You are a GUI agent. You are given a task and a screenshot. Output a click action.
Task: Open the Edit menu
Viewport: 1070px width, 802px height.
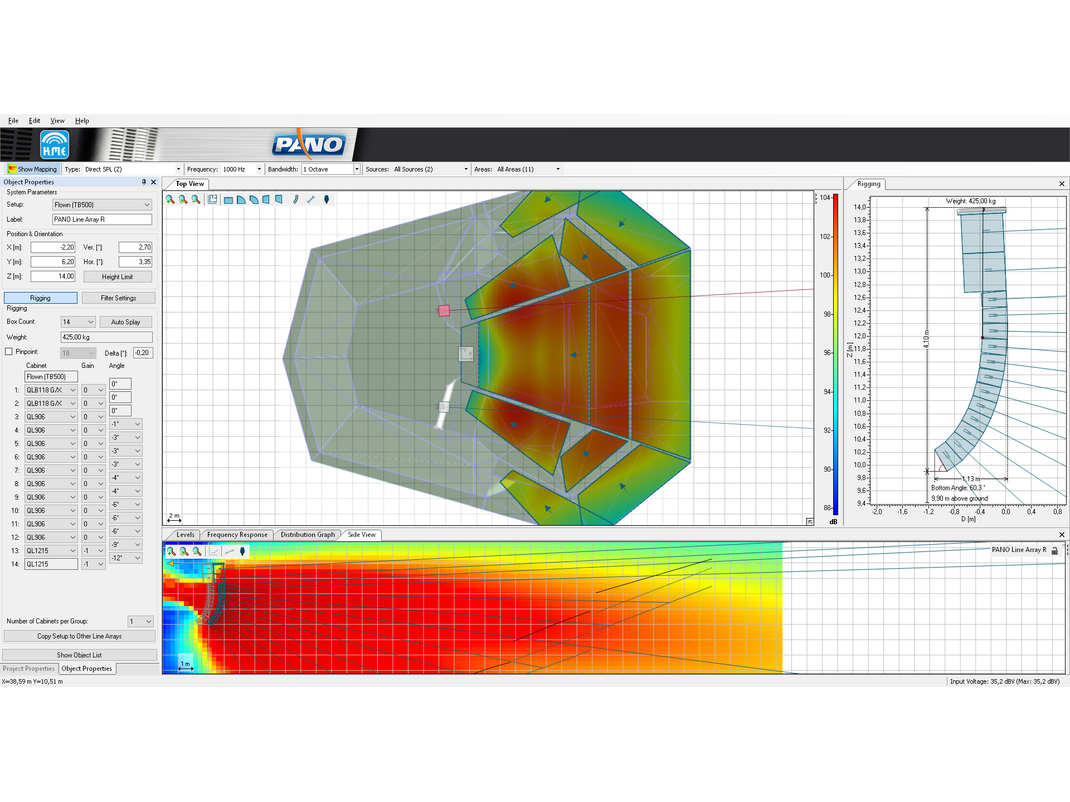click(x=34, y=121)
